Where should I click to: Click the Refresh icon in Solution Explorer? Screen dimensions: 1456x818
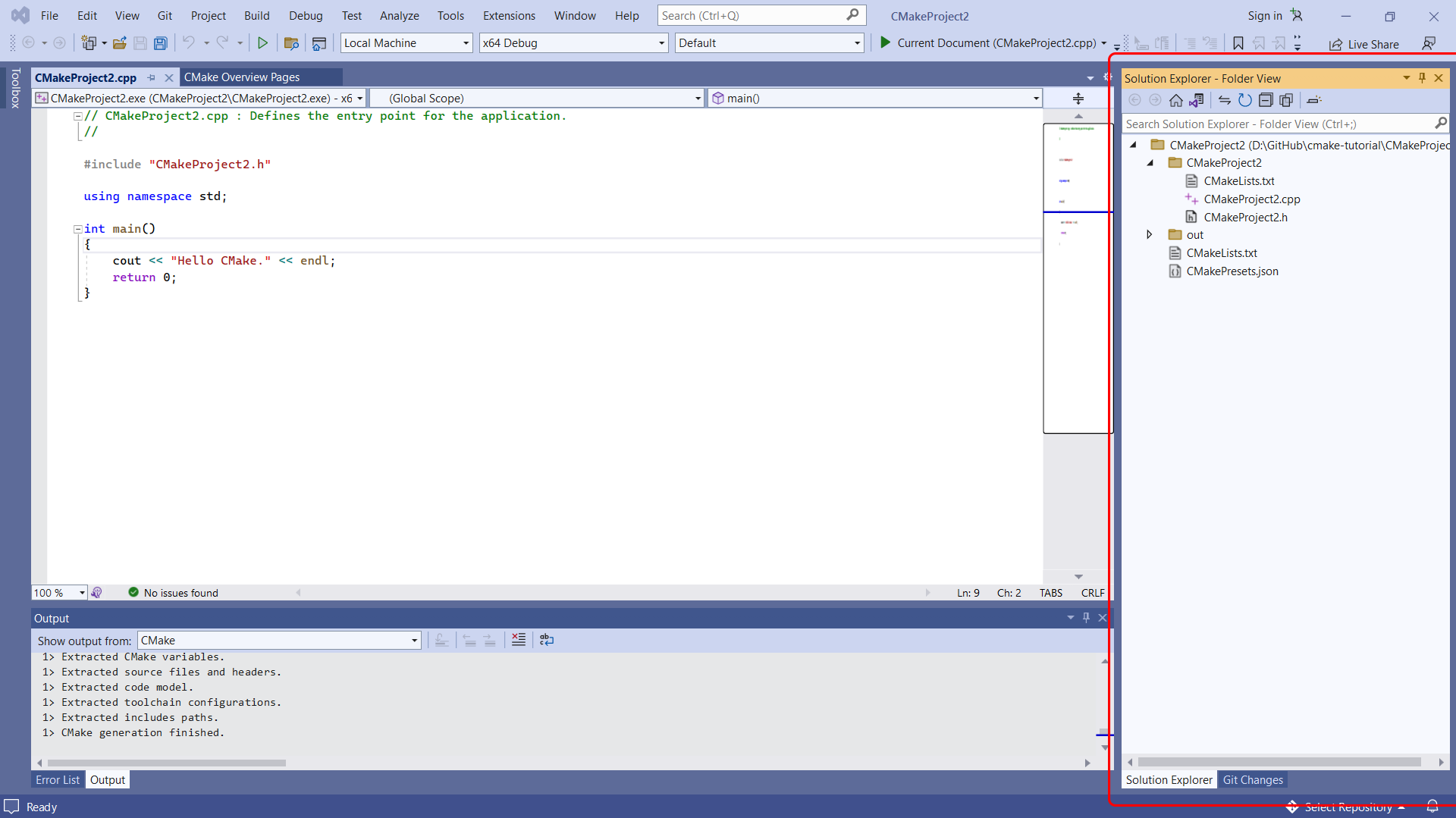click(x=1244, y=100)
